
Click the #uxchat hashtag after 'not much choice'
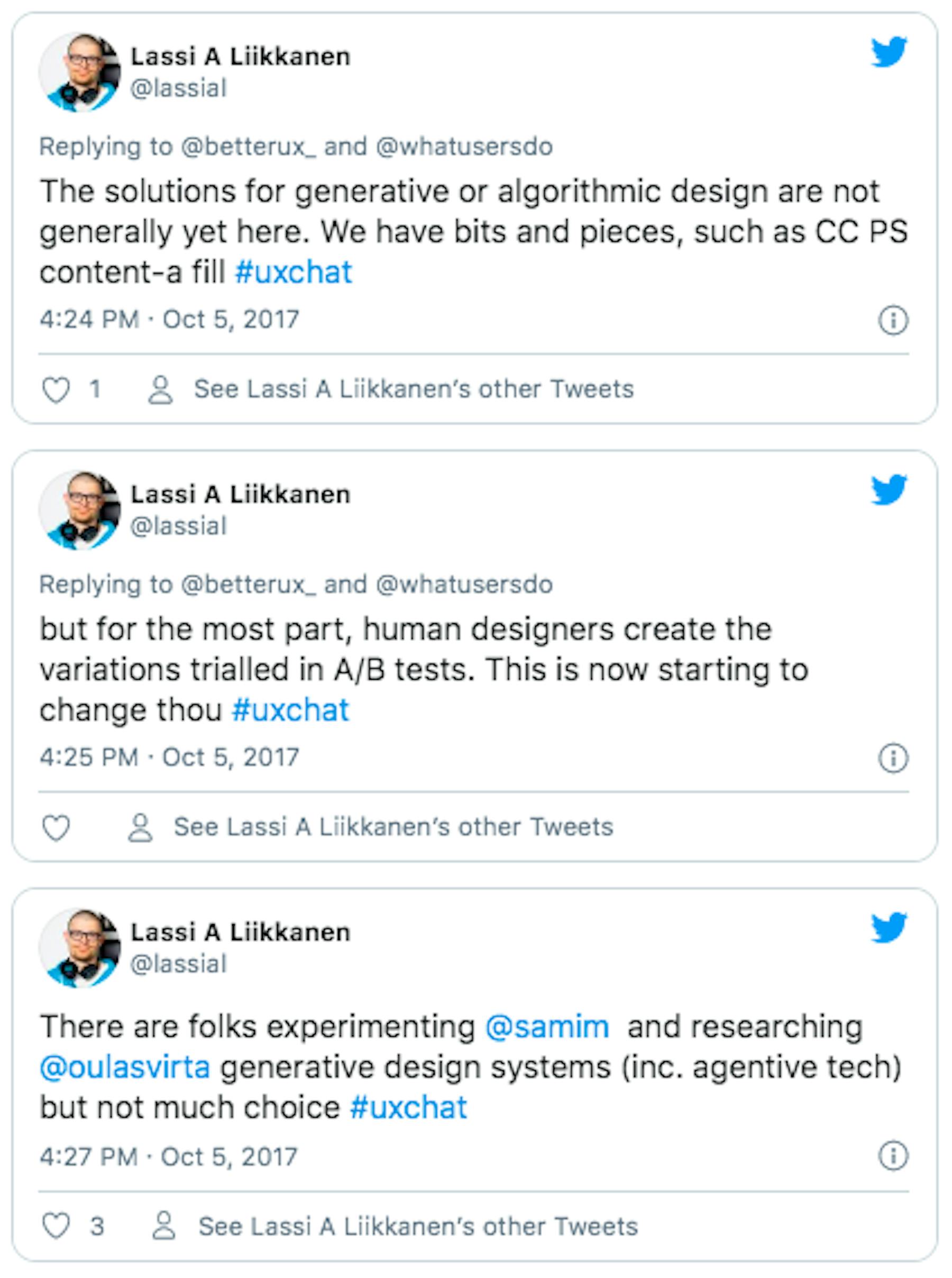(x=409, y=1108)
